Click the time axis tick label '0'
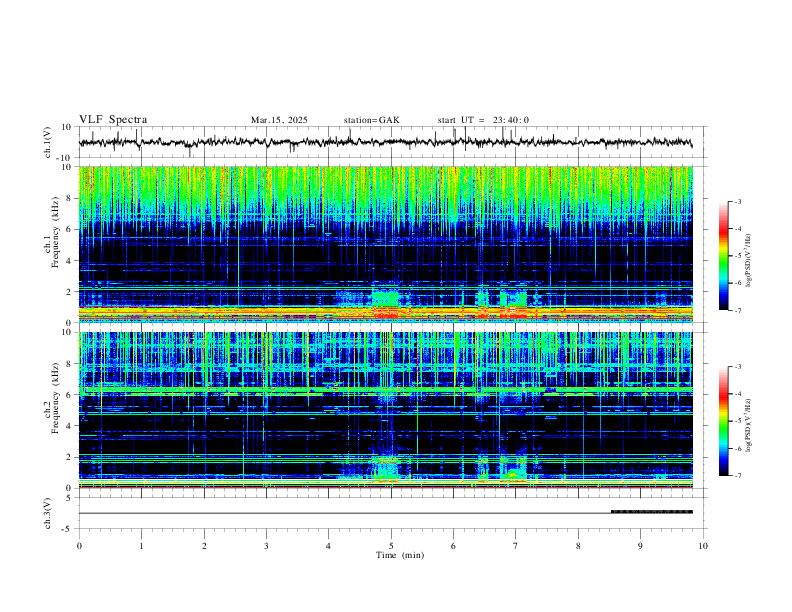The height and width of the screenshot is (612, 792). [x=79, y=546]
